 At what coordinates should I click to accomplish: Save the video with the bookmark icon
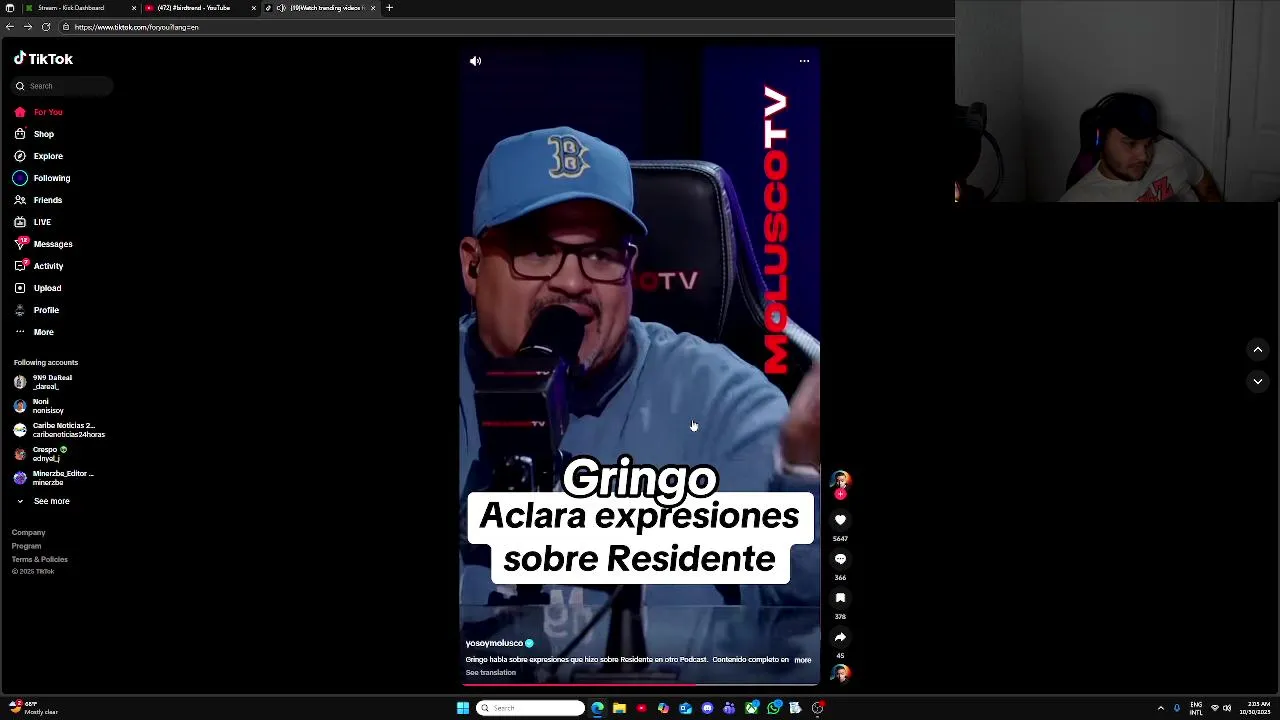tap(840, 598)
